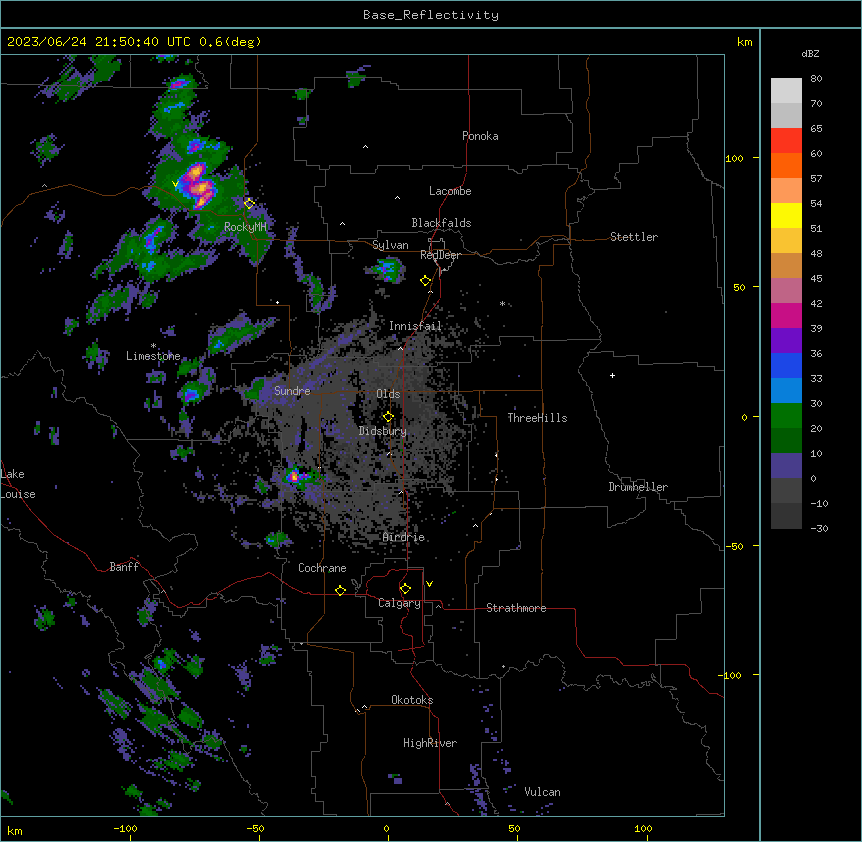This screenshot has width=862, height=842.
Task: Click the 0 tick on the bottom axis
Action: point(386,829)
